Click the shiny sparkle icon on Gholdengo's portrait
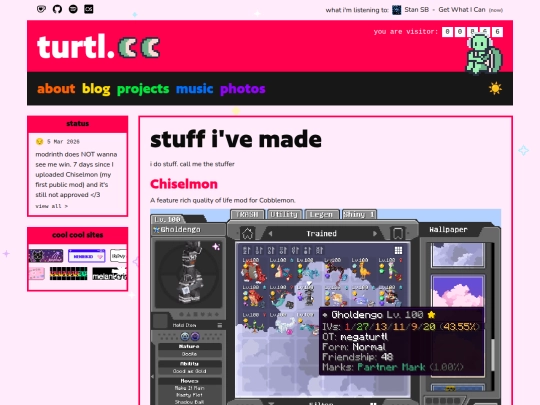 [x=216, y=247]
